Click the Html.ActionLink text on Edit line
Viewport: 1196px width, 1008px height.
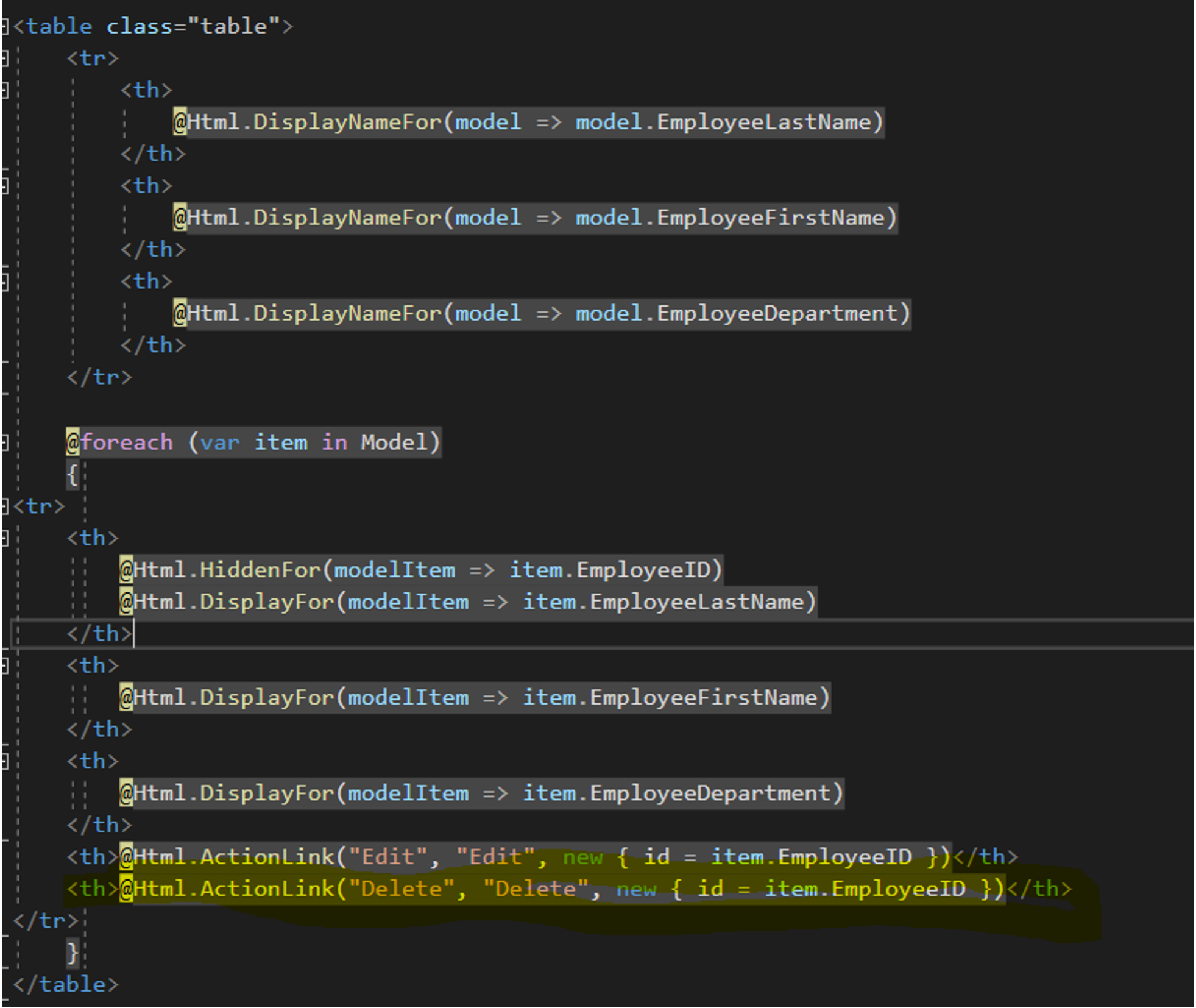click(x=234, y=857)
